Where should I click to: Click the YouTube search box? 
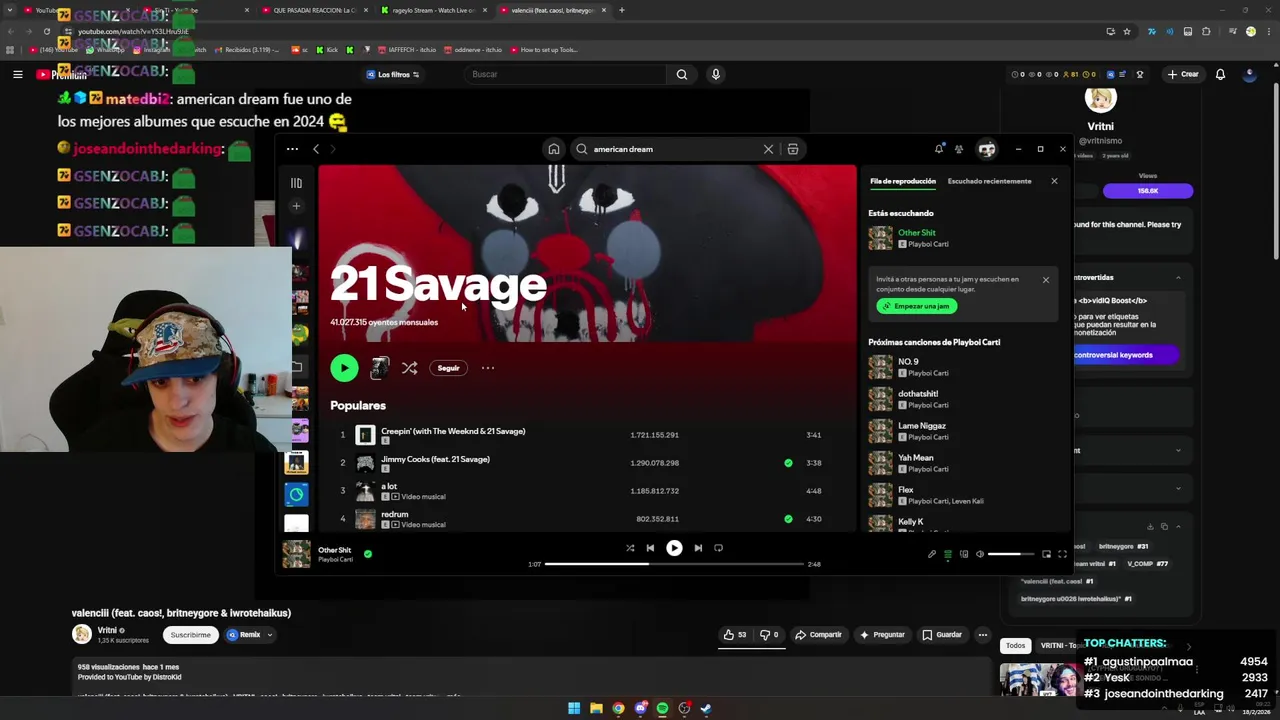pyautogui.click(x=567, y=74)
